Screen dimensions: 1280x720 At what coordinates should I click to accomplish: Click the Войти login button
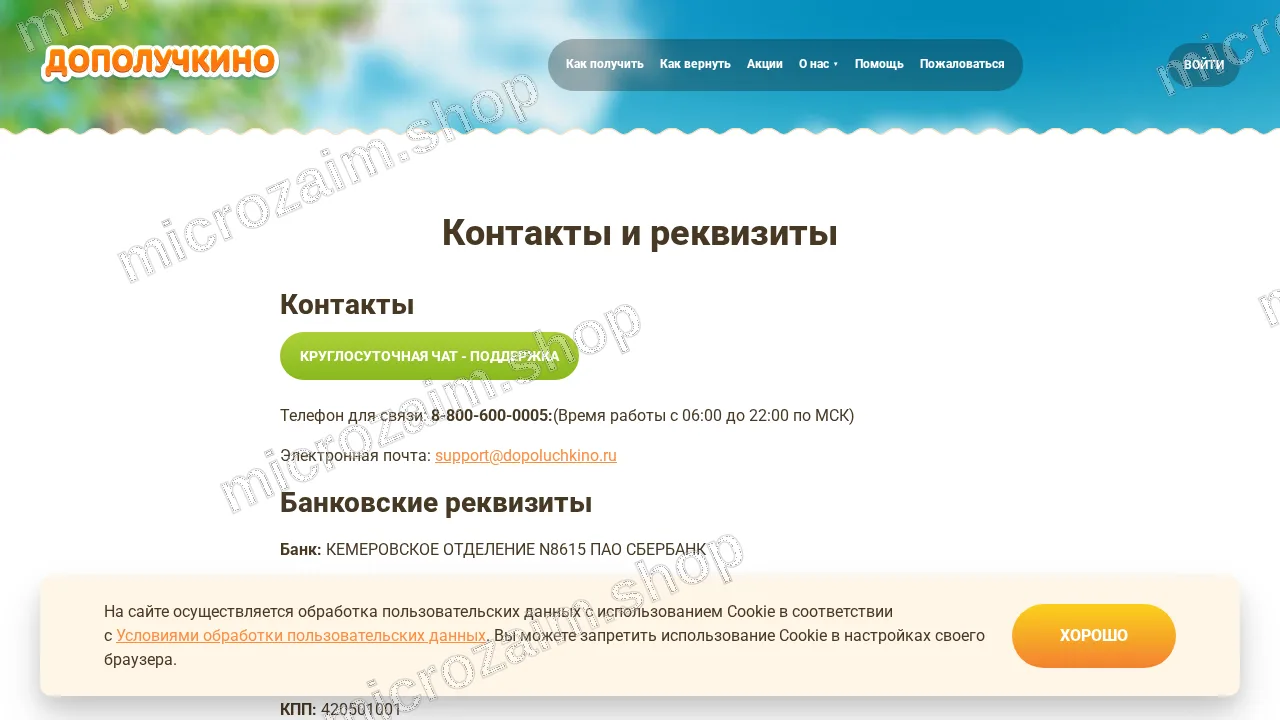(x=1204, y=65)
